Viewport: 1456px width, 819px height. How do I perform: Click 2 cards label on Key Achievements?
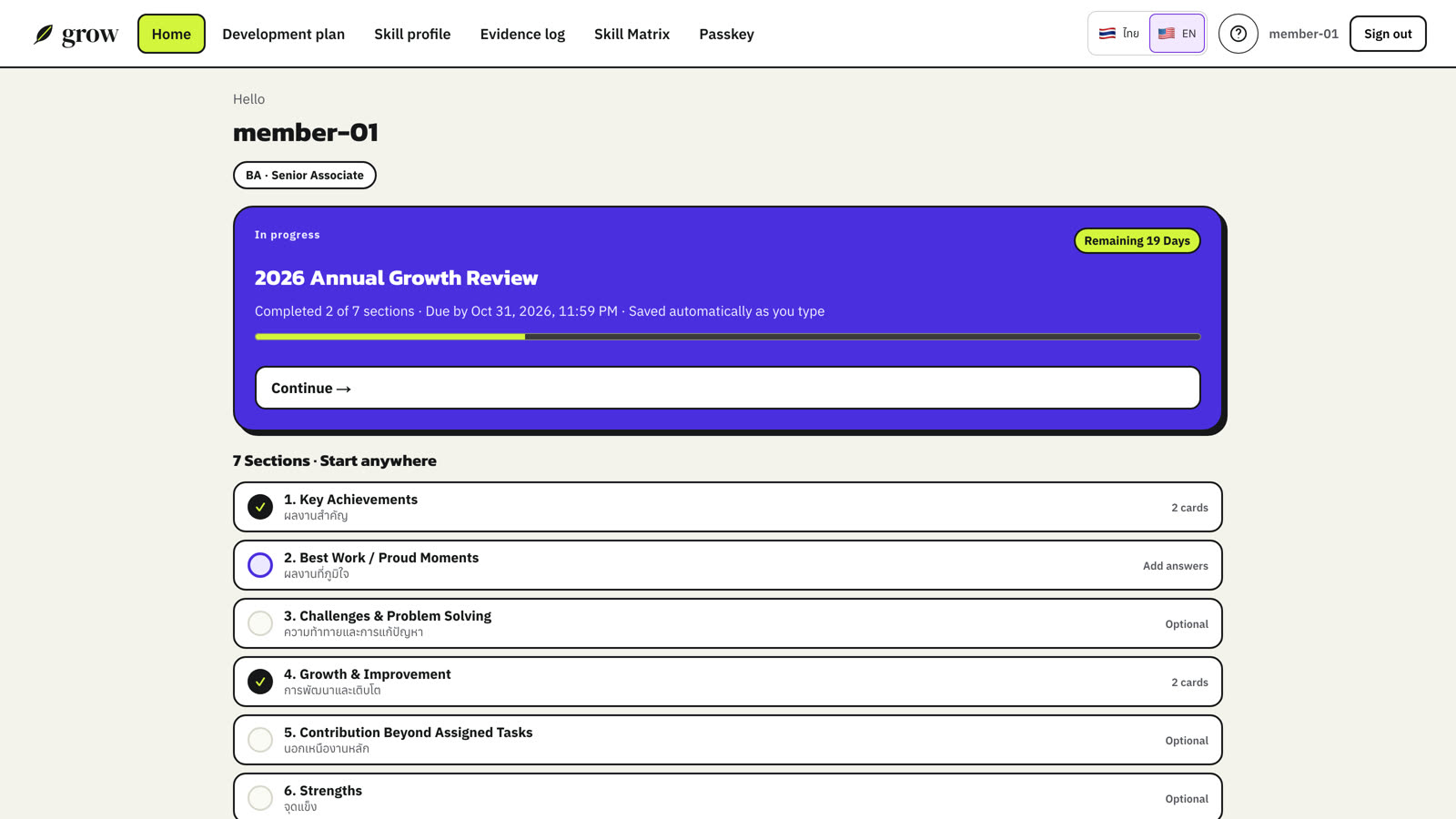[1189, 508]
